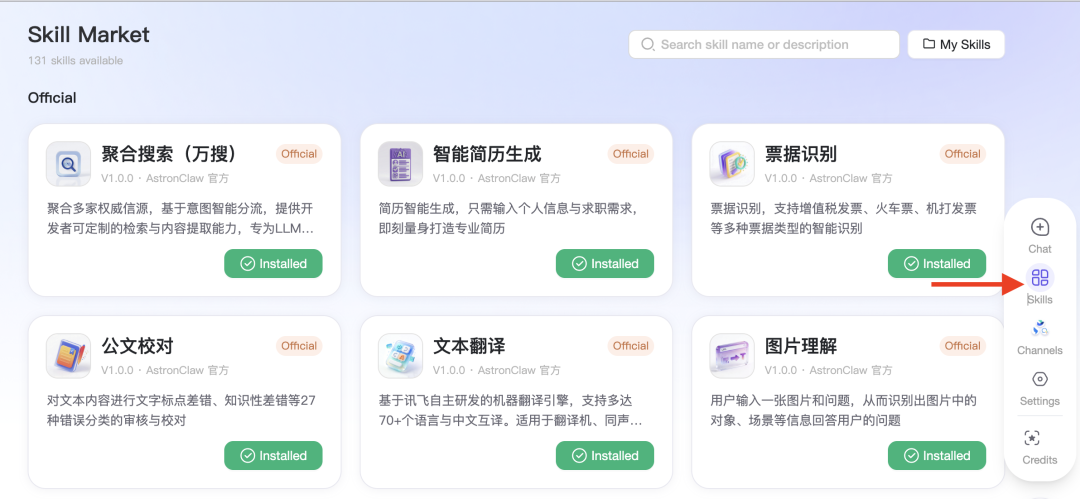Screen dimensions: 1080x499
Task: Click the 智能简历生成 skill icon
Action: [400, 164]
